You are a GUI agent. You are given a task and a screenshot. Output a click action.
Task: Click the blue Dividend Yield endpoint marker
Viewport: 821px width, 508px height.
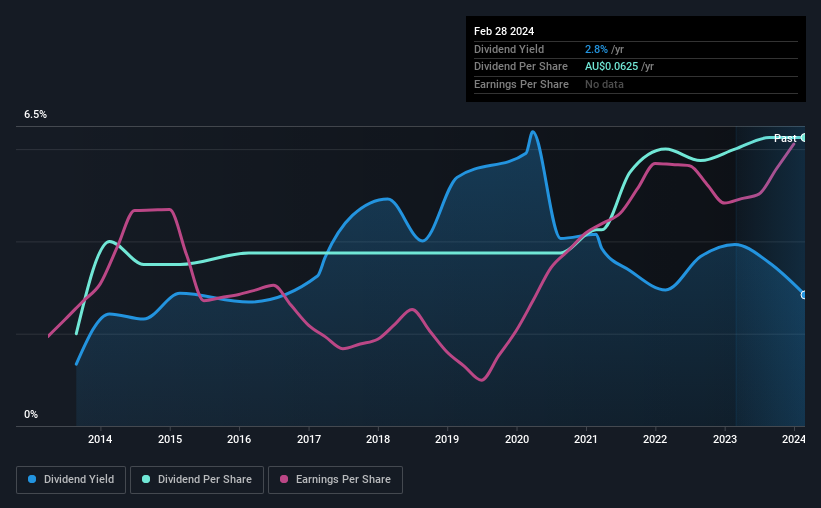click(803, 295)
